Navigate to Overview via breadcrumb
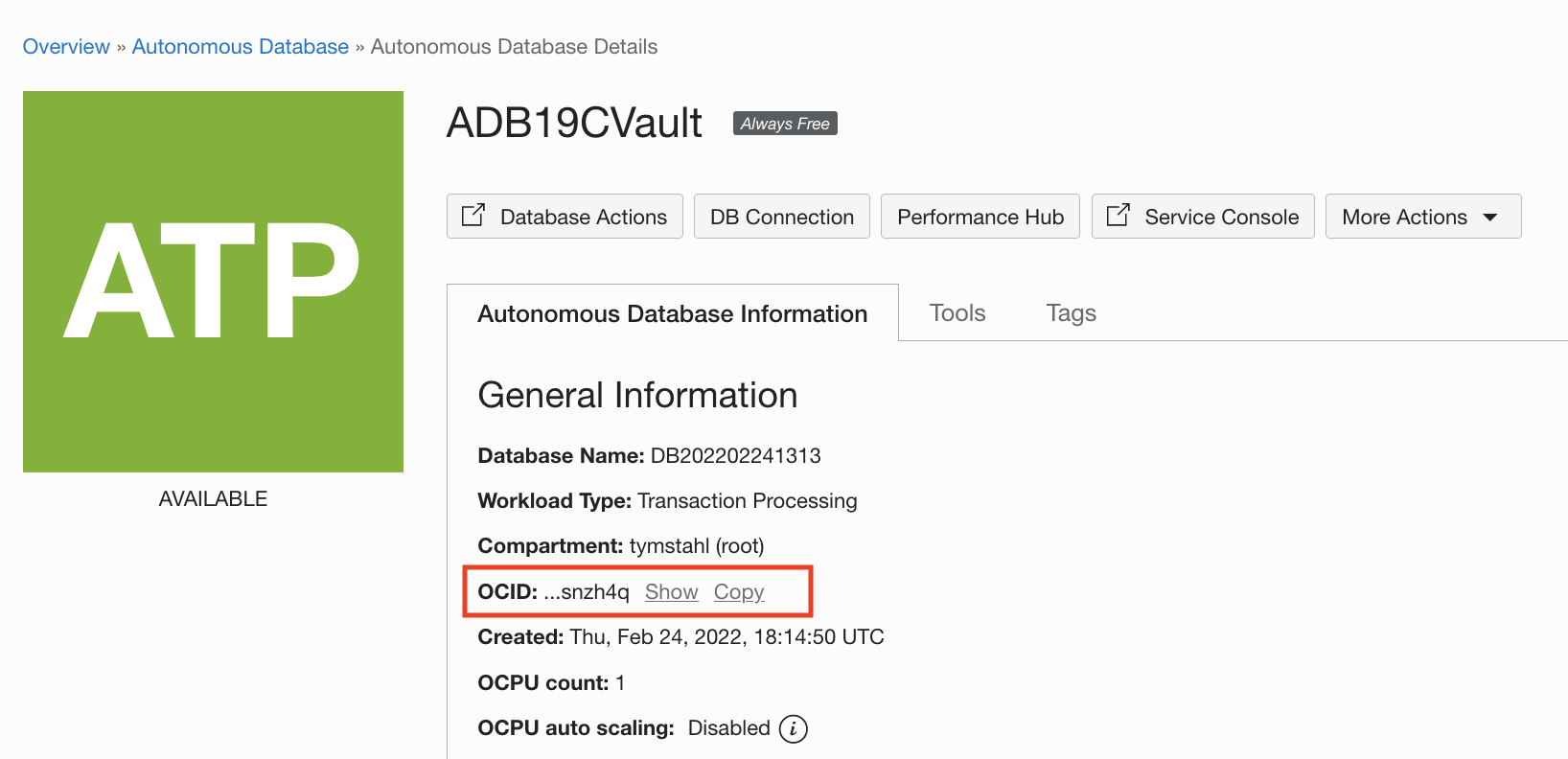 coord(65,46)
